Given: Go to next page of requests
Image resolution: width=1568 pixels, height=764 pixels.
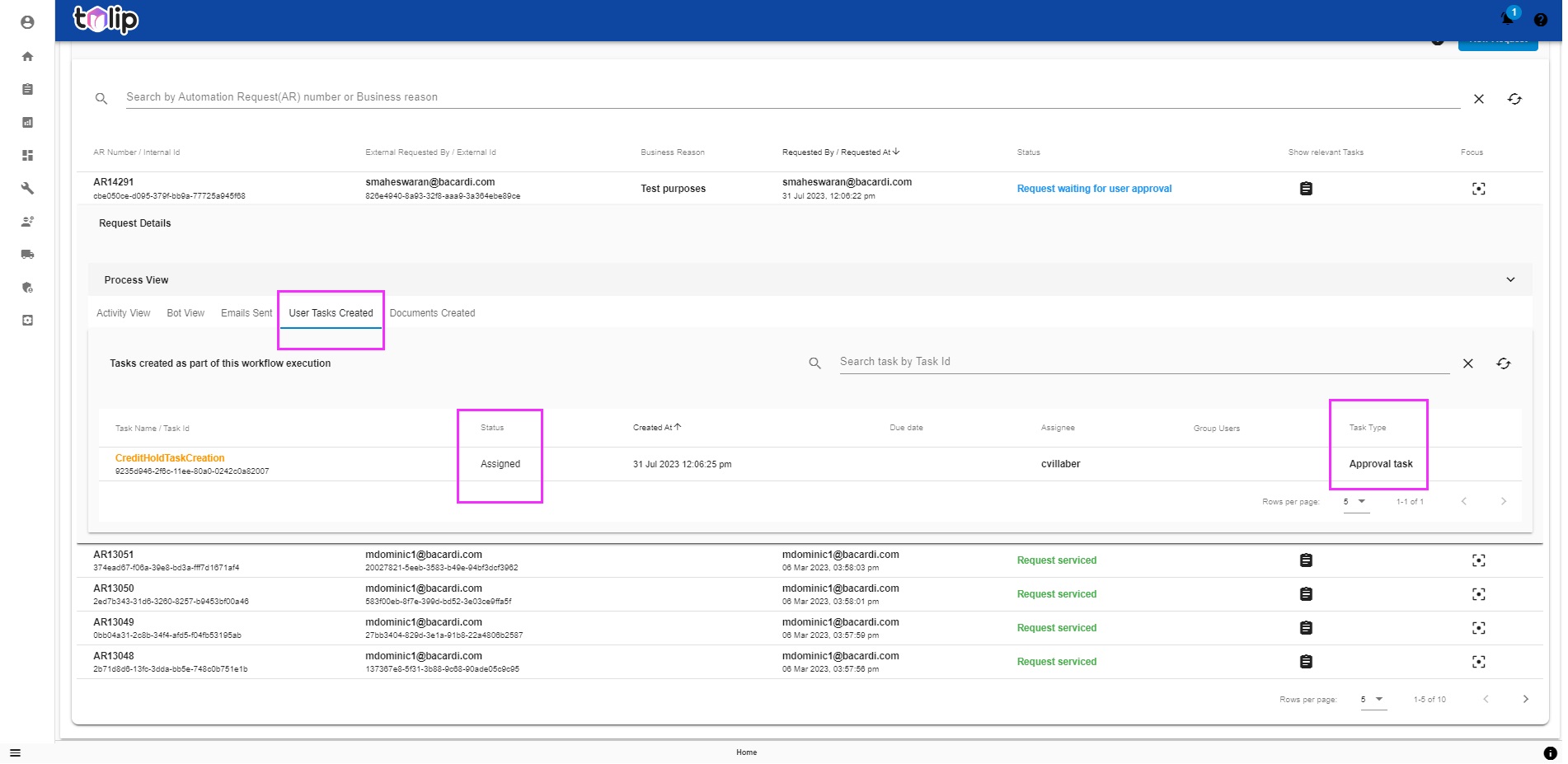Looking at the screenshot, I should click(x=1526, y=699).
